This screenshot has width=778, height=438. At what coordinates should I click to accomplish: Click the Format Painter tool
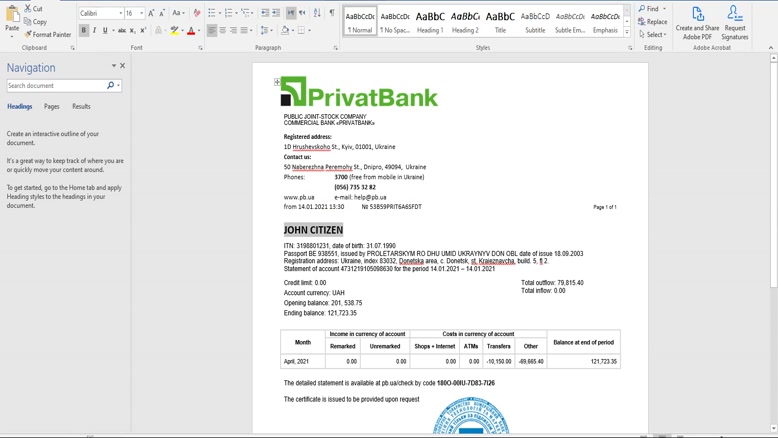pyautogui.click(x=48, y=35)
